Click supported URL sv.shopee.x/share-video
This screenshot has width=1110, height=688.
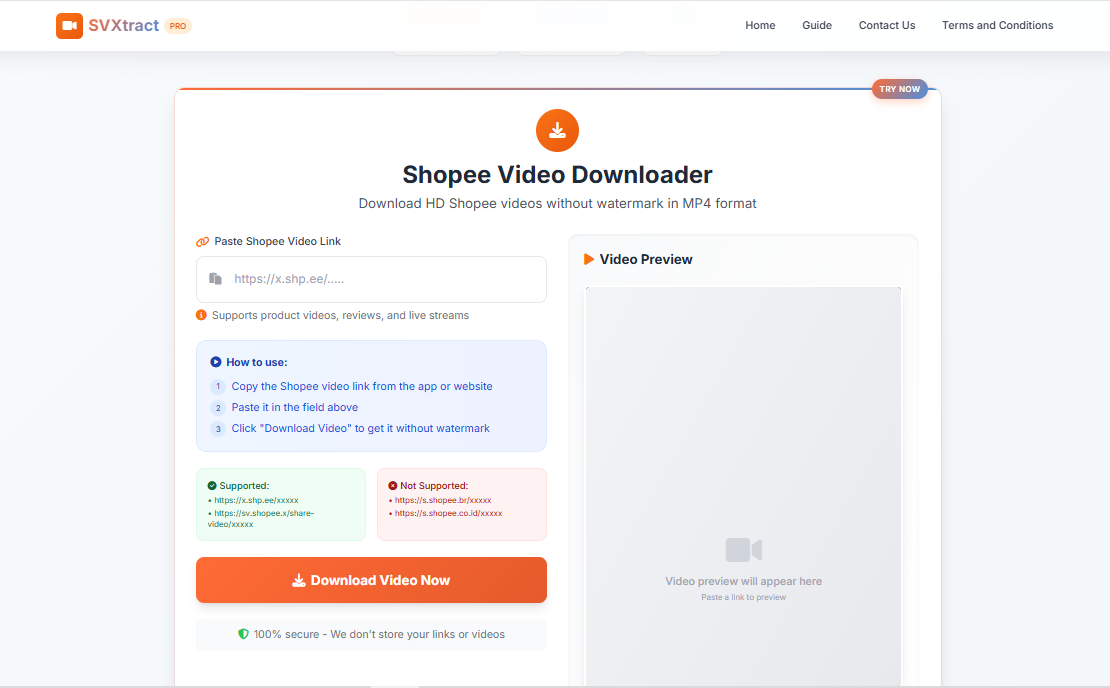point(261,519)
